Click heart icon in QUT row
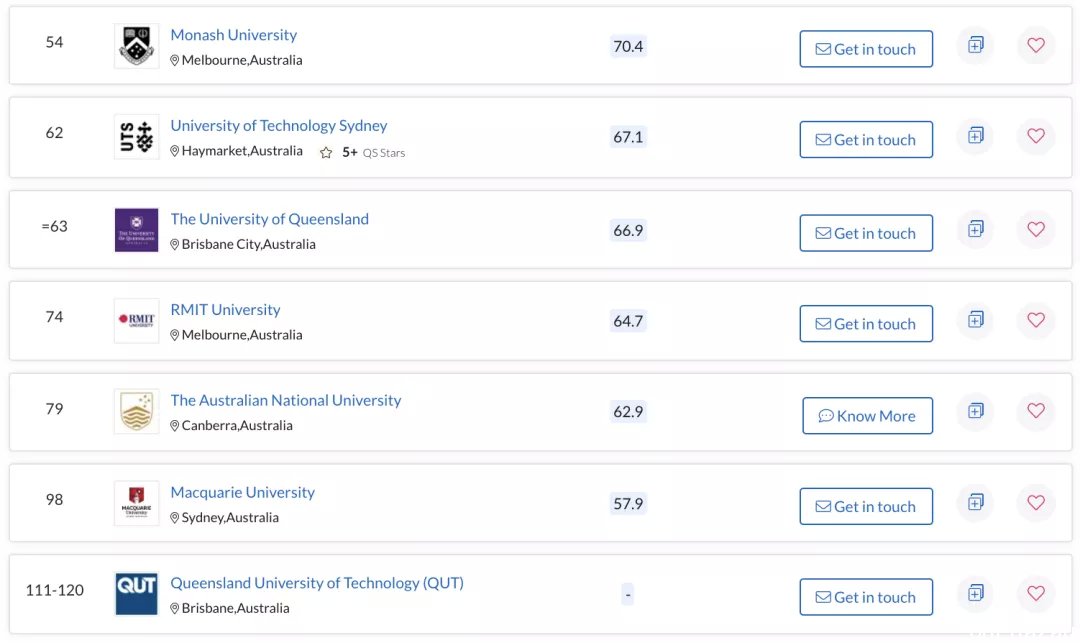The image size is (1080, 643). (1036, 593)
